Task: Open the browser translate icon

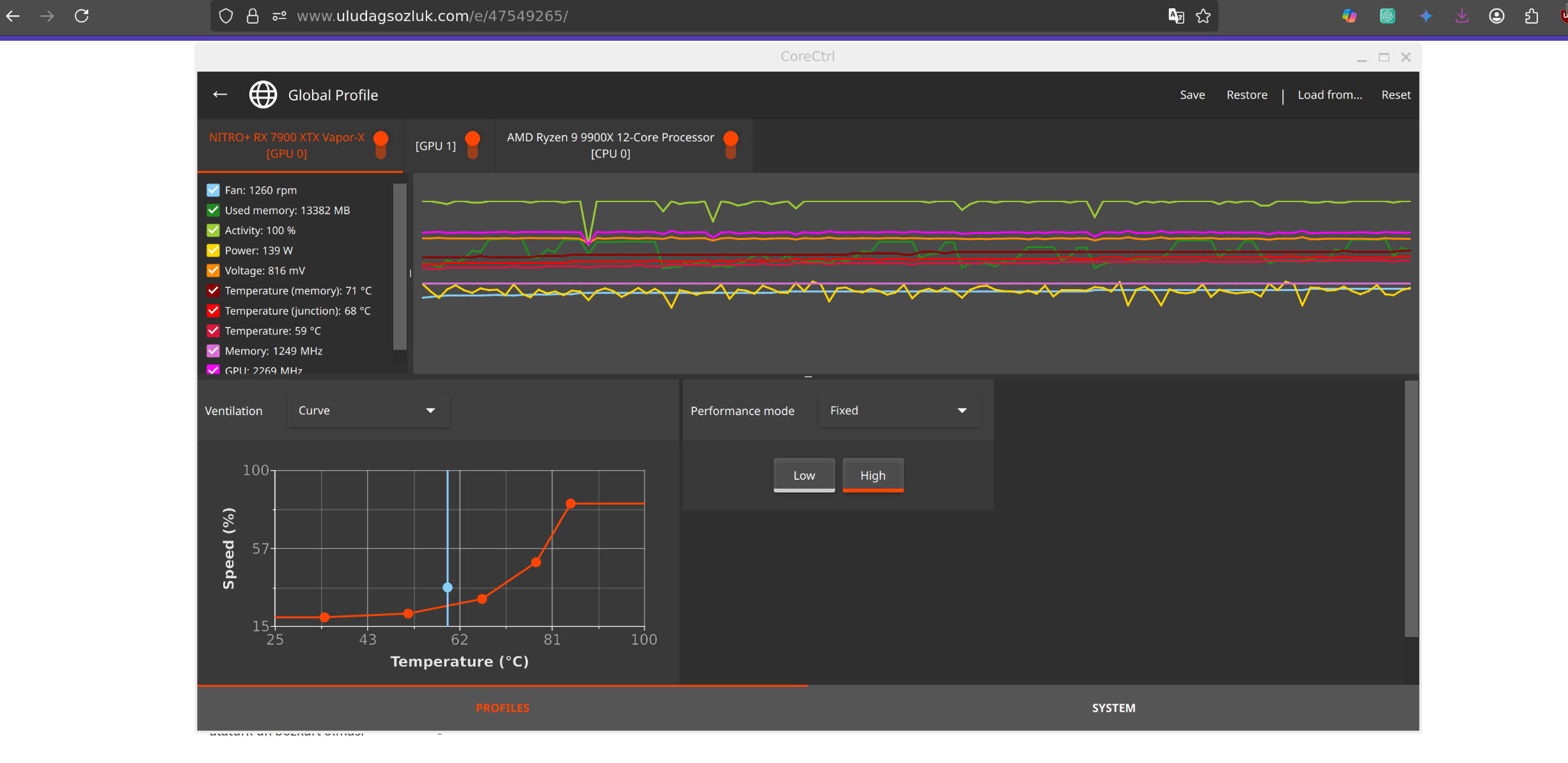Action: 1176,16
